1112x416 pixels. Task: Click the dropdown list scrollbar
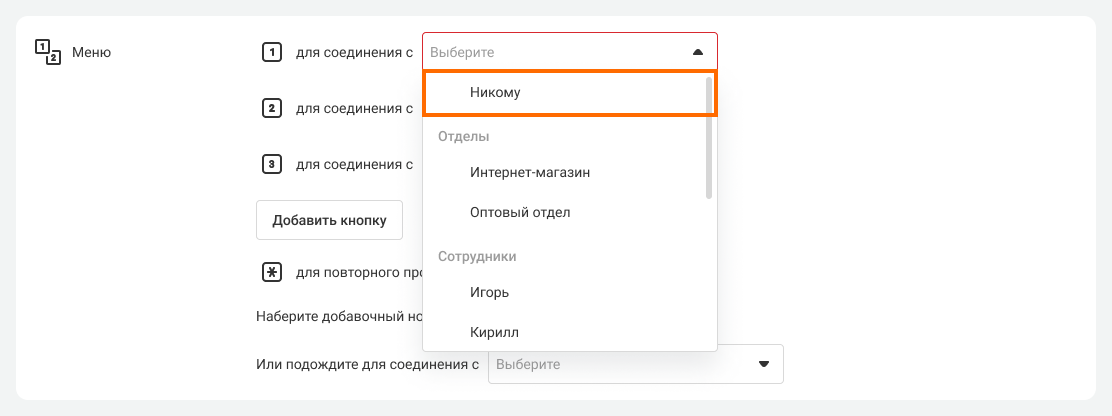tap(709, 135)
